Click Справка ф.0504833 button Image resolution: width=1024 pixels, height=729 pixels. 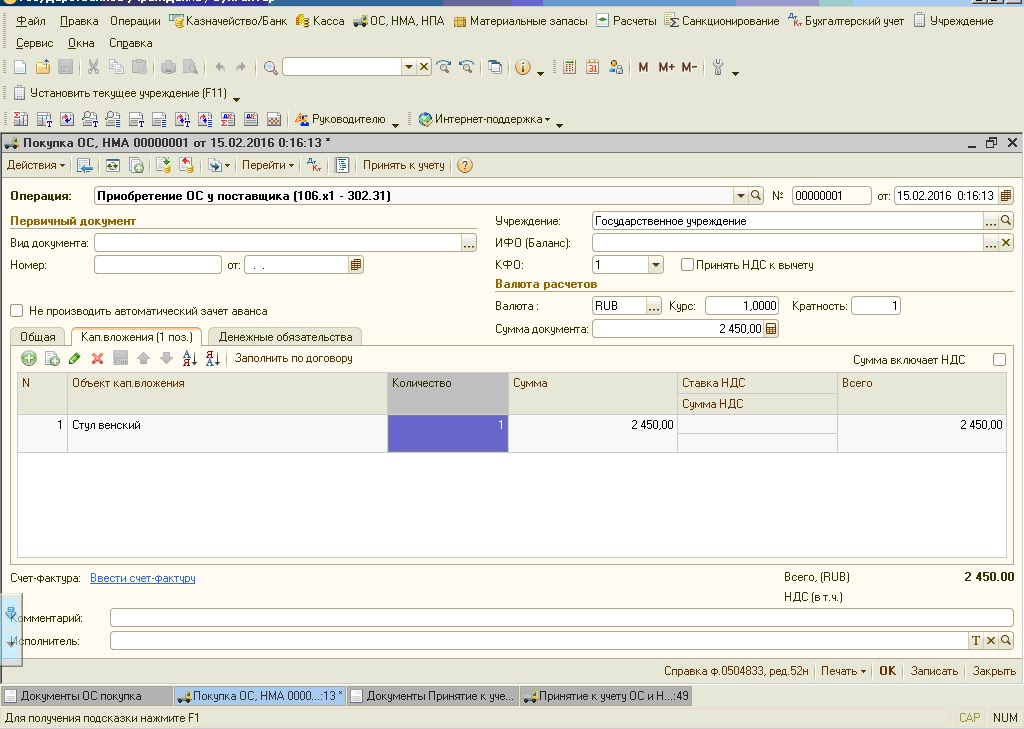tap(736, 671)
